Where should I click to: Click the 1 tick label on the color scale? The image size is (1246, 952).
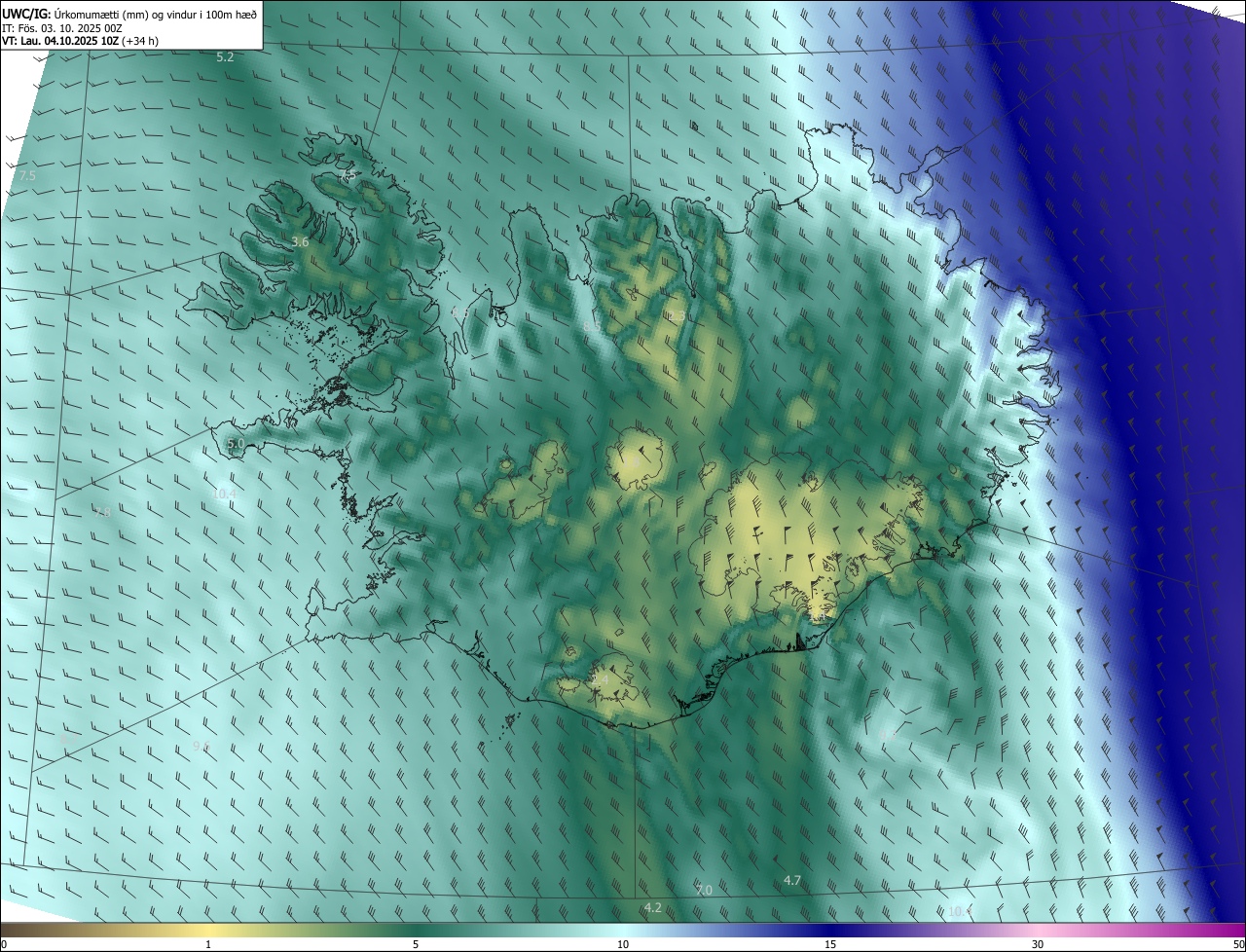tap(208, 944)
